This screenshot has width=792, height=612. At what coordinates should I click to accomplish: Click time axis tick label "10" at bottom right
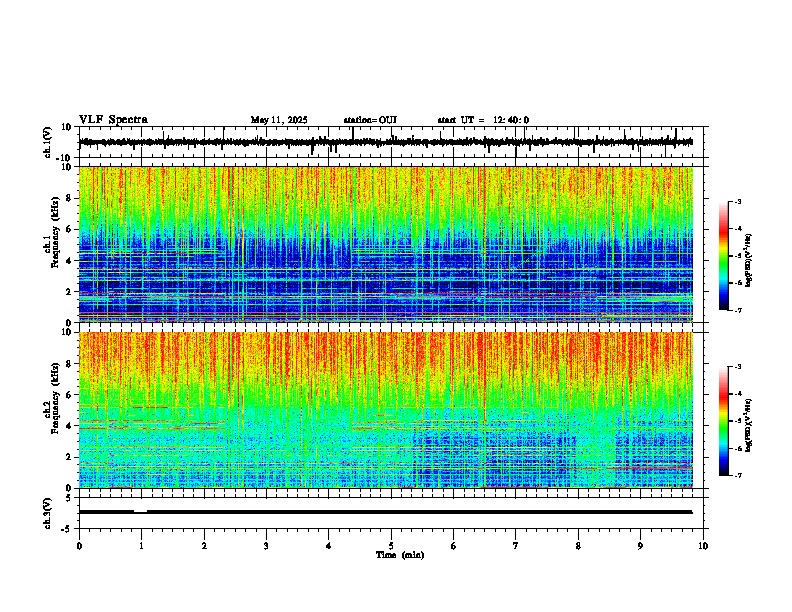click(703, 546)
